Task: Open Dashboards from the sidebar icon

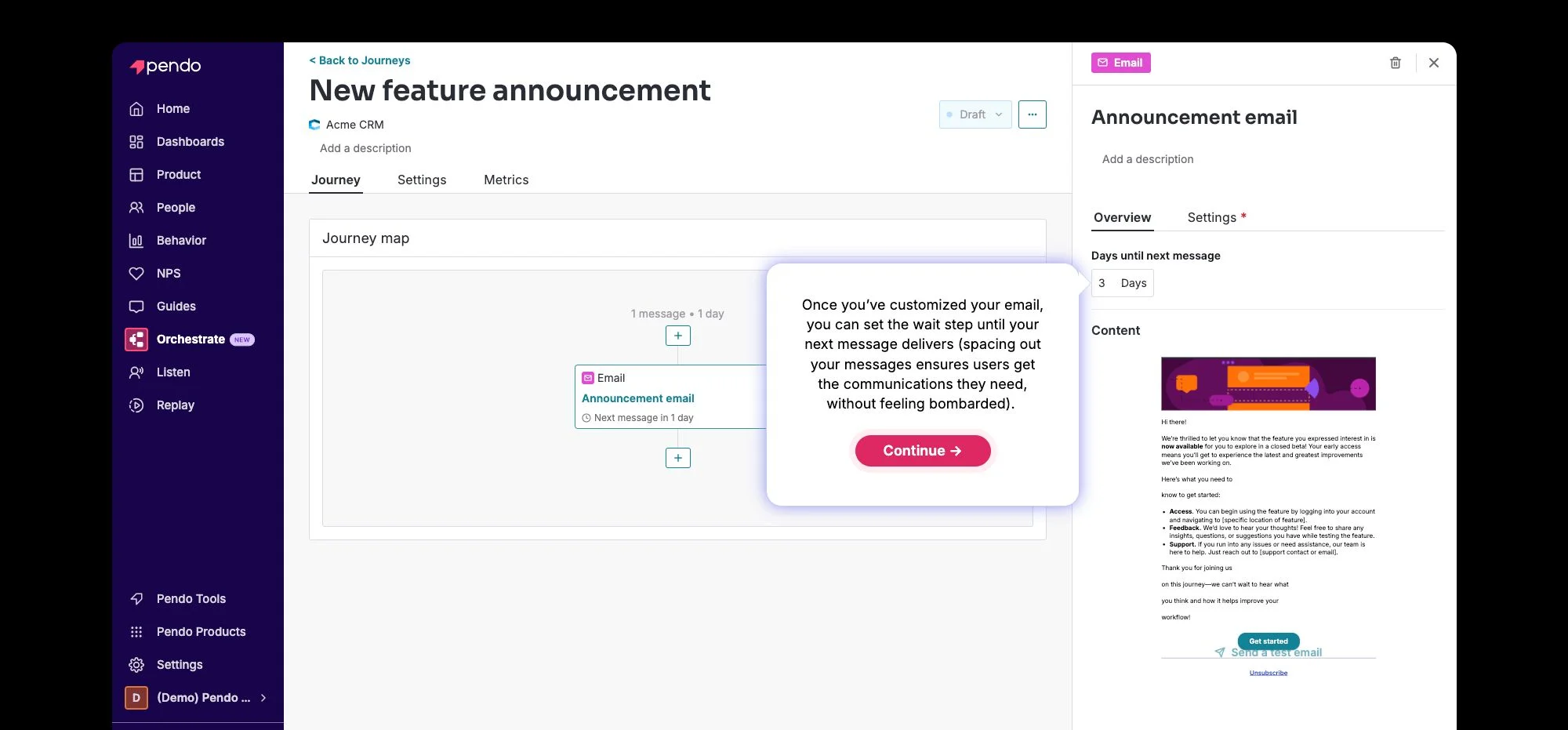Action: (x=136, y=142)
